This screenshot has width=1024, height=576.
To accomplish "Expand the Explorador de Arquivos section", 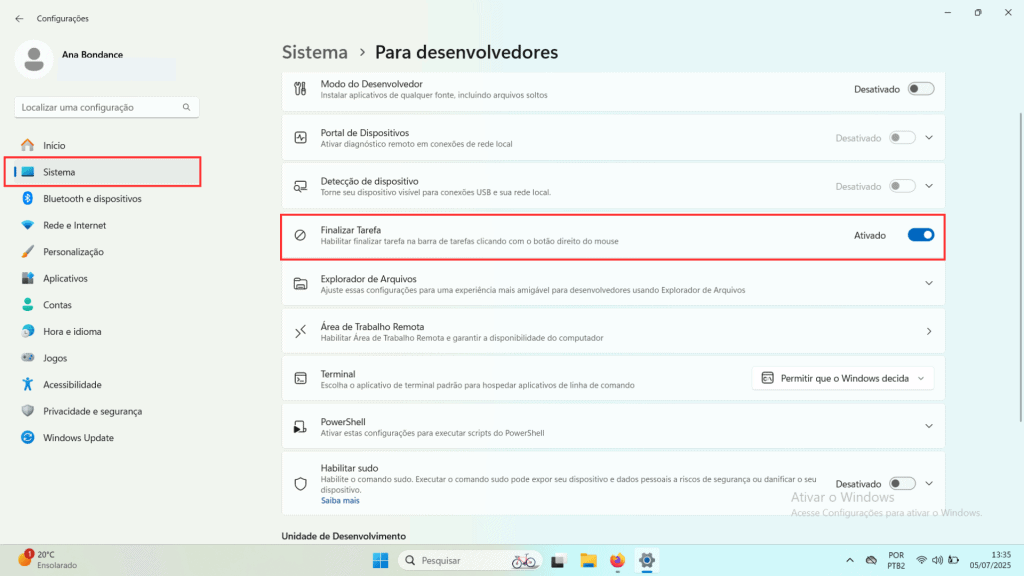I will (929, 283).
